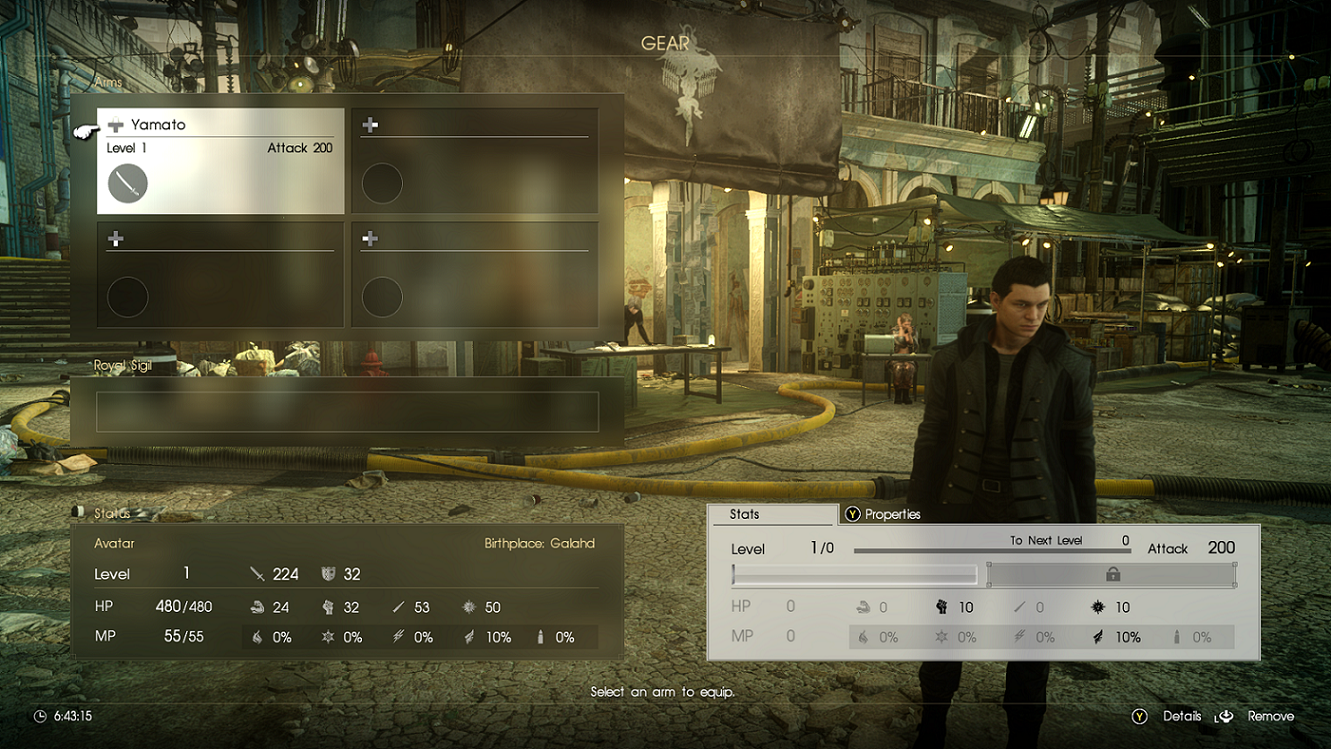Viewport: 1331px width, 749px height.
Task: Click the starburst spirit icon beside 50
Action: point(469,607)
